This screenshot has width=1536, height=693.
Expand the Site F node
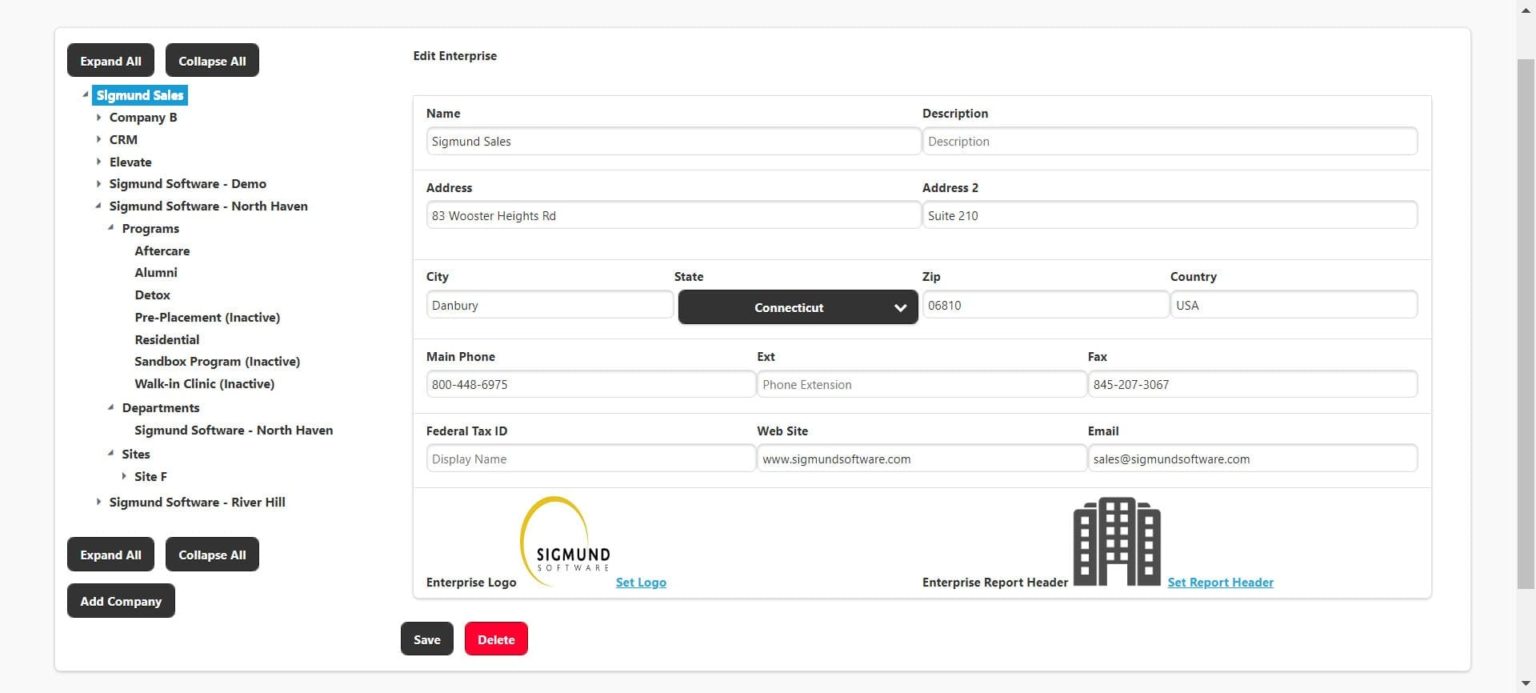[124, 476]
